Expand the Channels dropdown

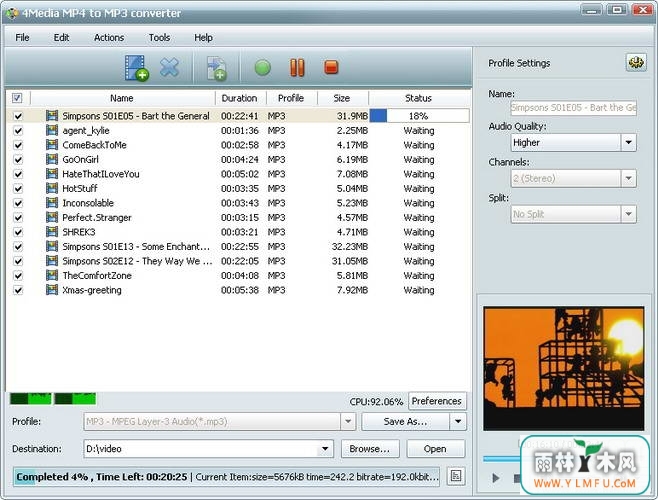pos(628,178)
